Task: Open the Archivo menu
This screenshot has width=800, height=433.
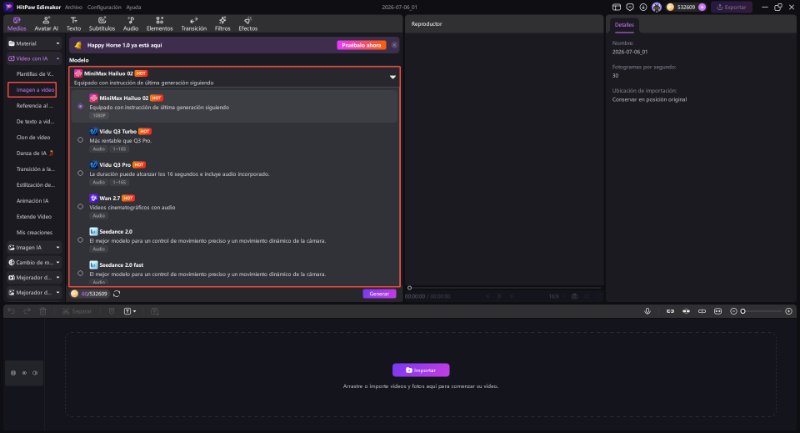Action: pyautogui.click(x=73, y=7)
